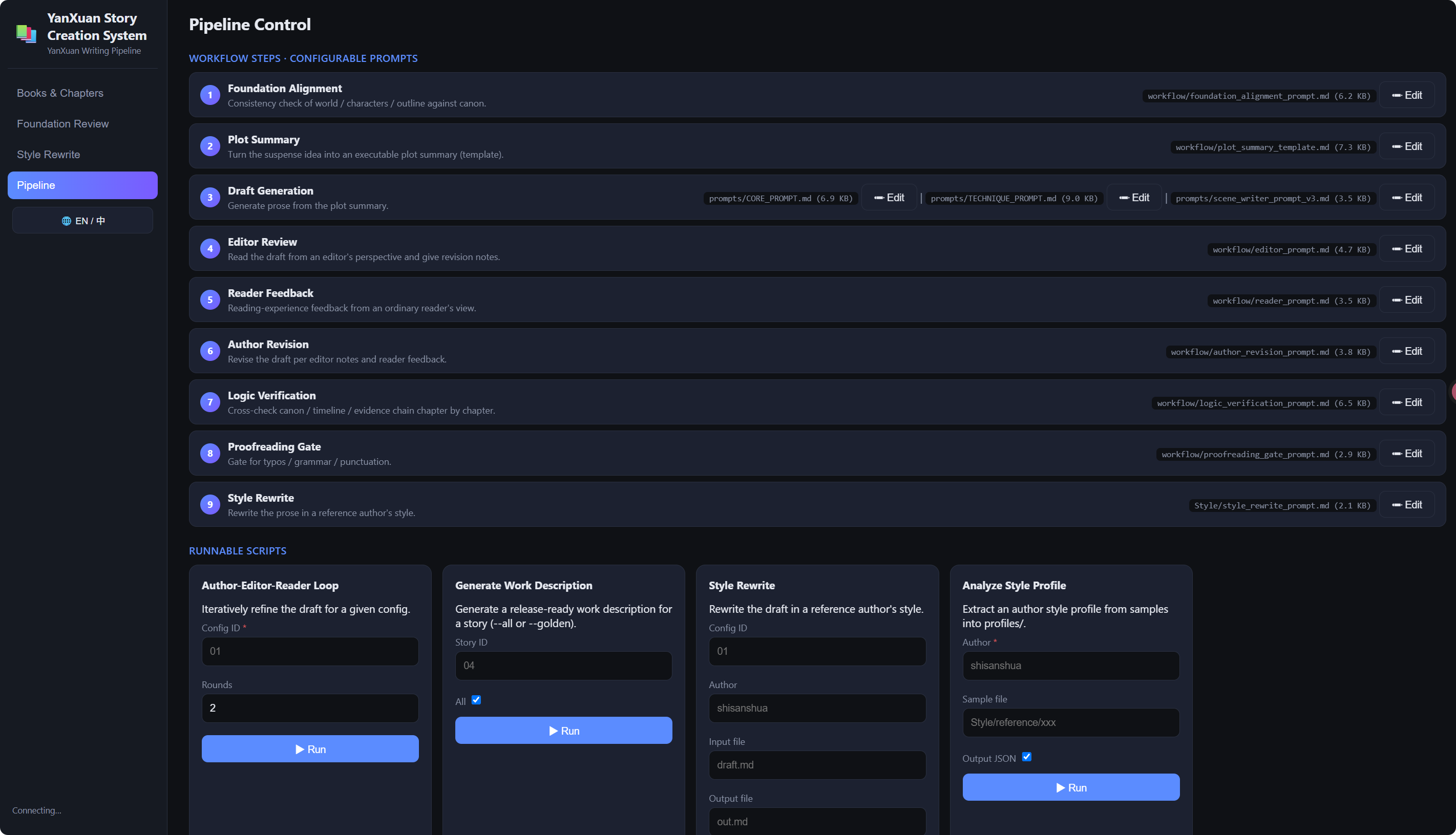The width and height of the screenshot is (1456, 835).
Task: Toggle the Output JSON checkbox
Action: pyautogui.click(x=1027, y=757)
